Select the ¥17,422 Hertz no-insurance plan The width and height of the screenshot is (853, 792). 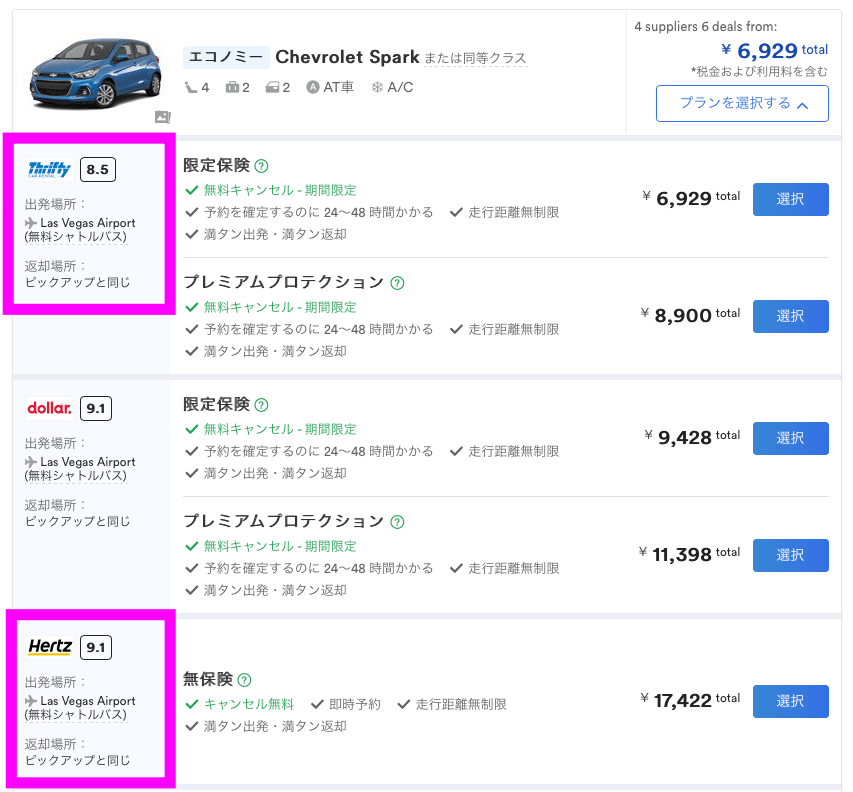pyautogui.click(x=790, y=701)
